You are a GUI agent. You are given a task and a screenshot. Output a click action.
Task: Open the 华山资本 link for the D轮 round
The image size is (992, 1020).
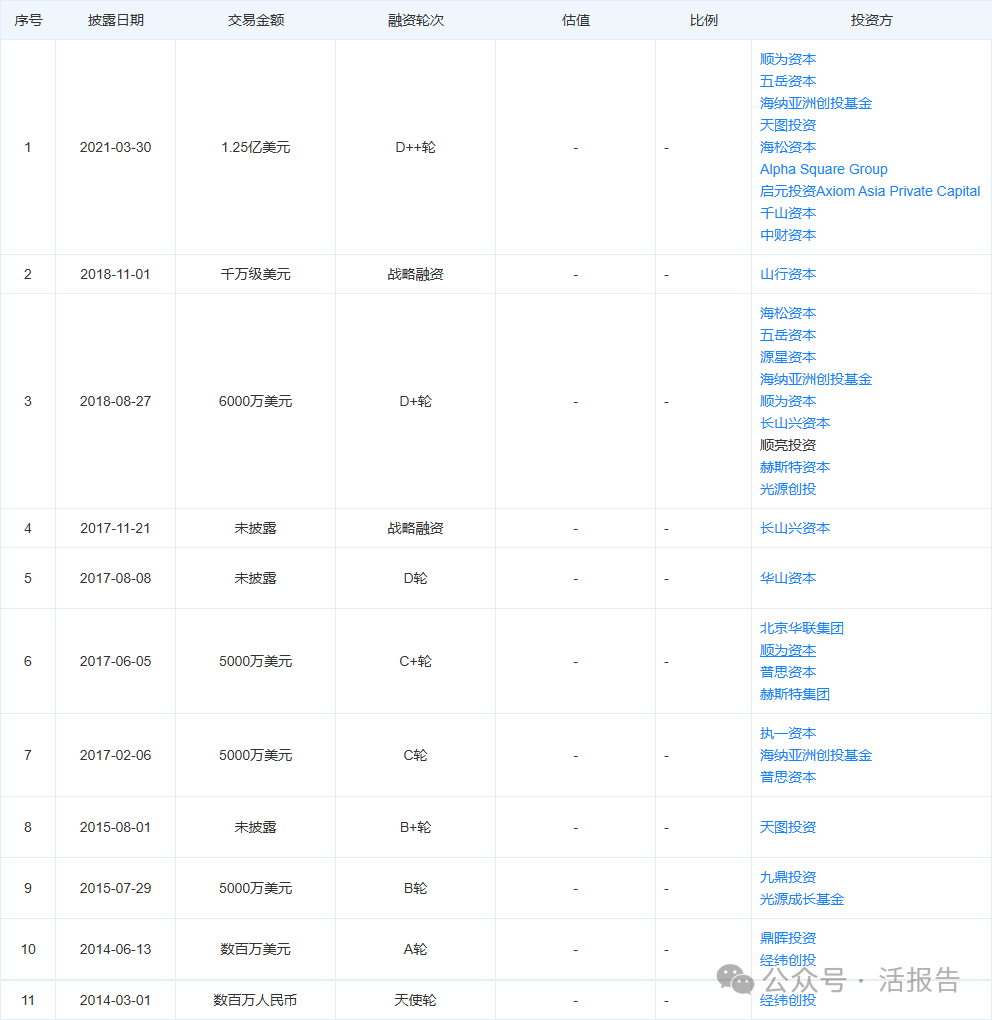[787, 578]
